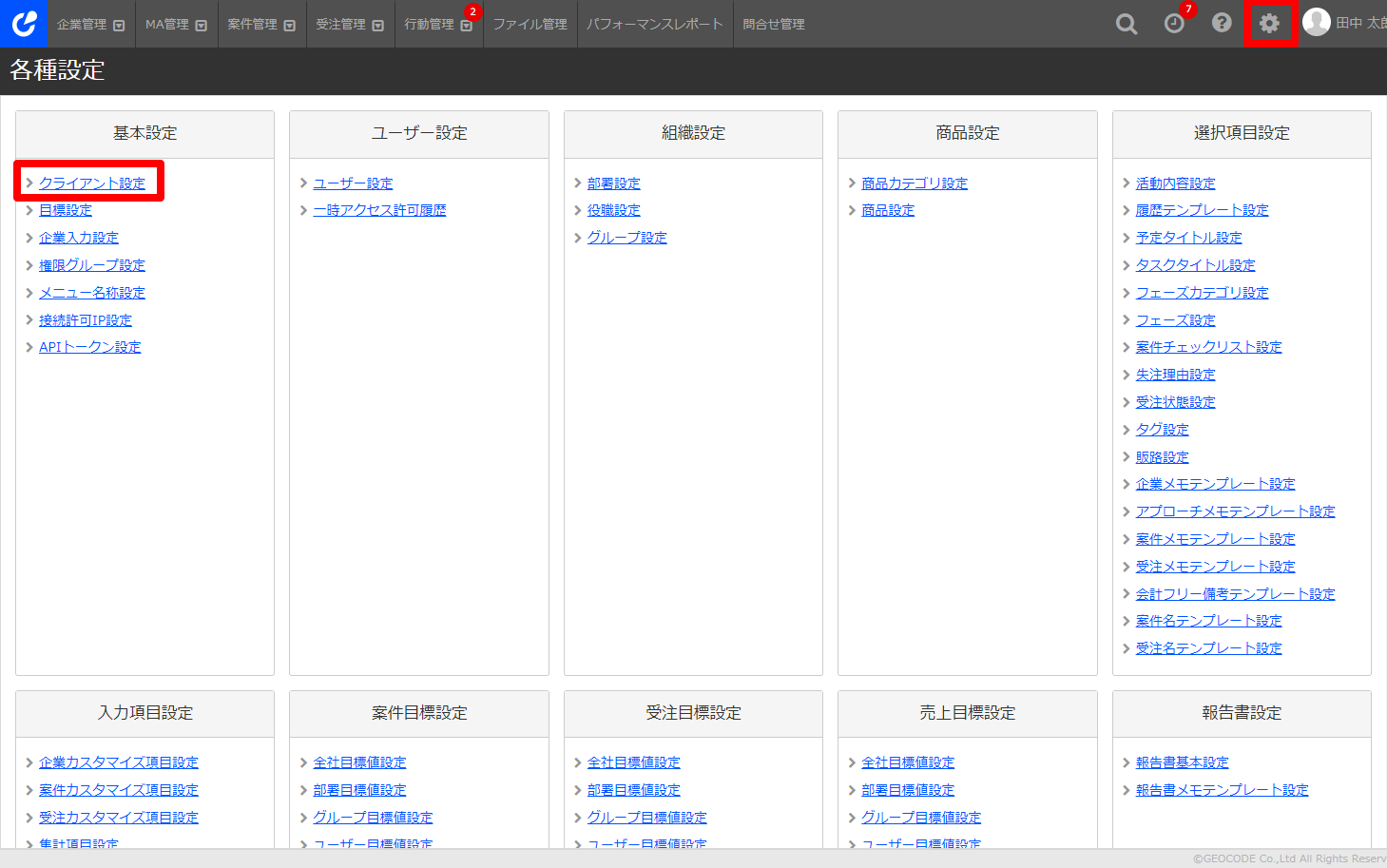This screenshot has height=868, width=1387.
Task: Open the ファイル管理 menu item
Action: click(x=530, y=25)
